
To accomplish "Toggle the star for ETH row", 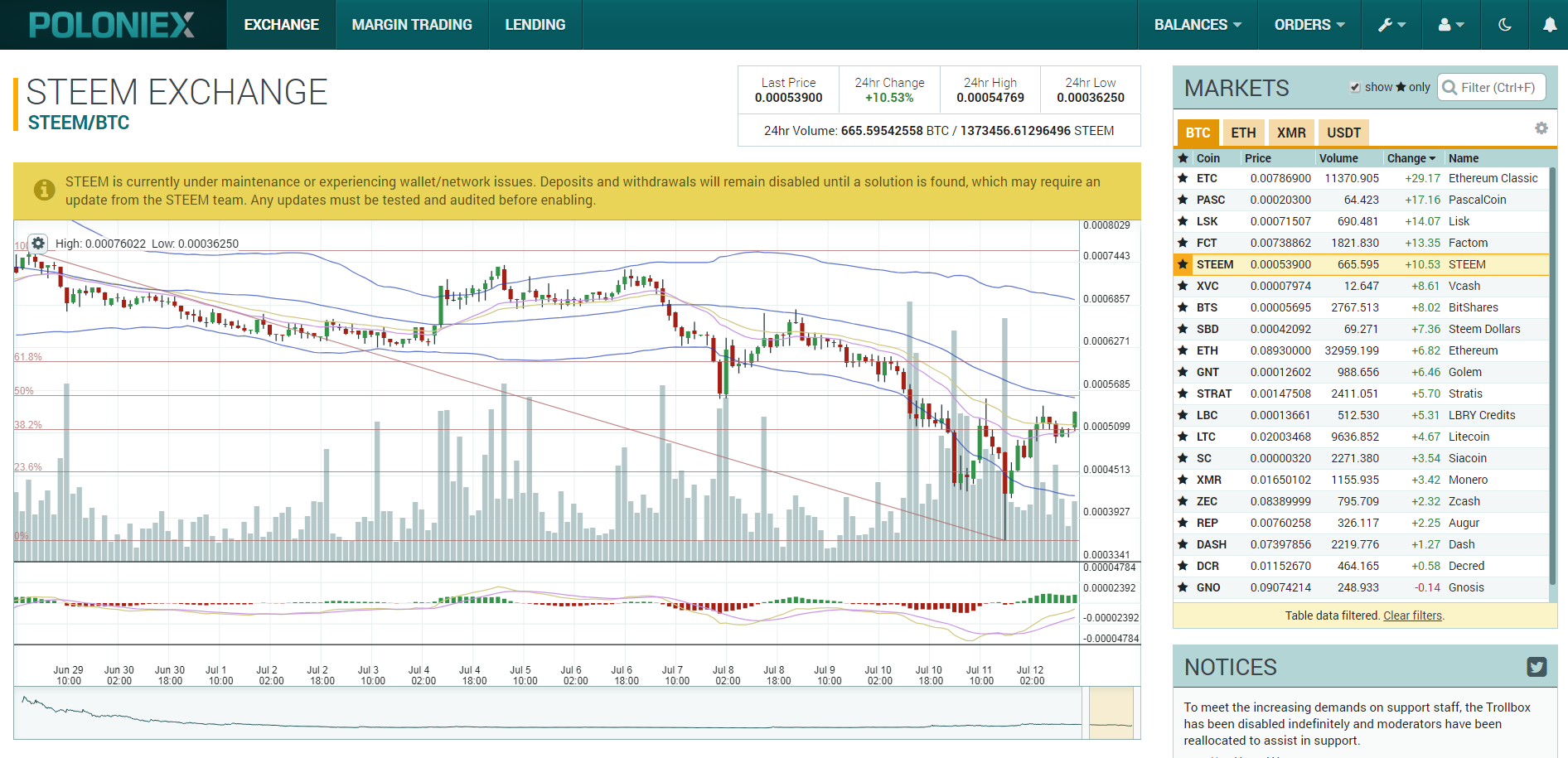I will pos(1183,350).
